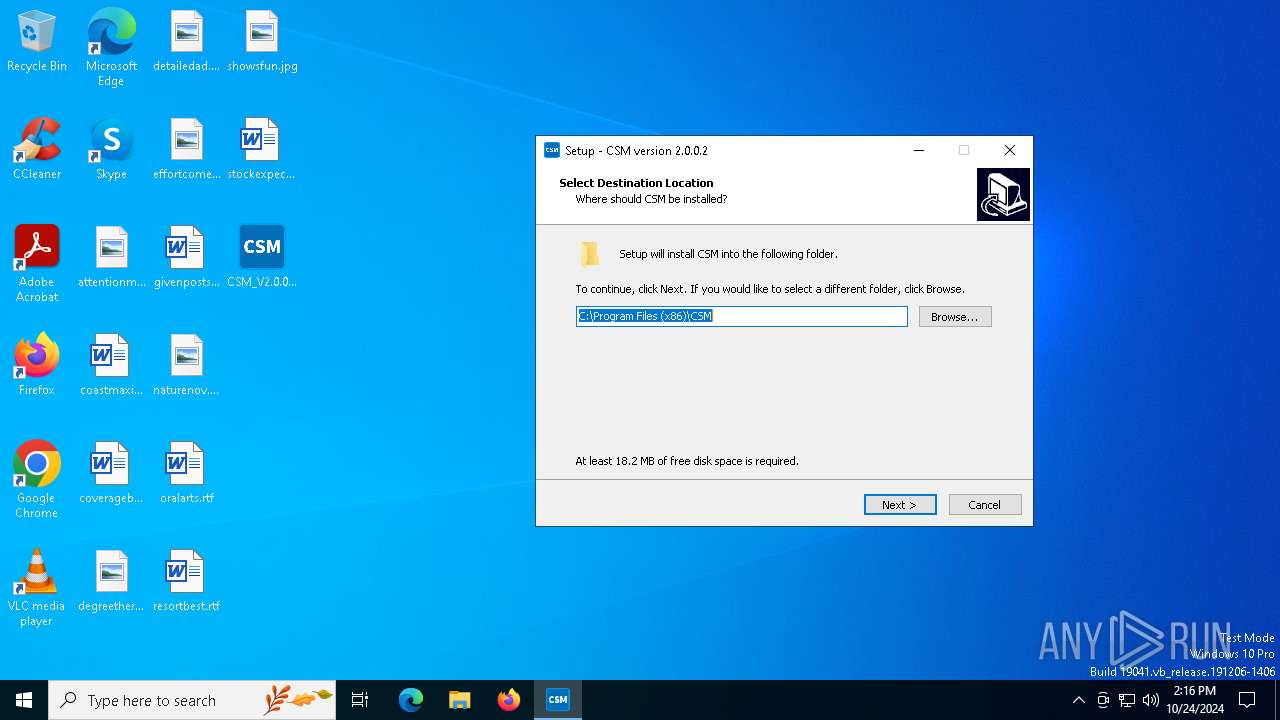1280x720 pixels.
Task: Open the Recycle Bin desktop icon
Action: [37, 42]
